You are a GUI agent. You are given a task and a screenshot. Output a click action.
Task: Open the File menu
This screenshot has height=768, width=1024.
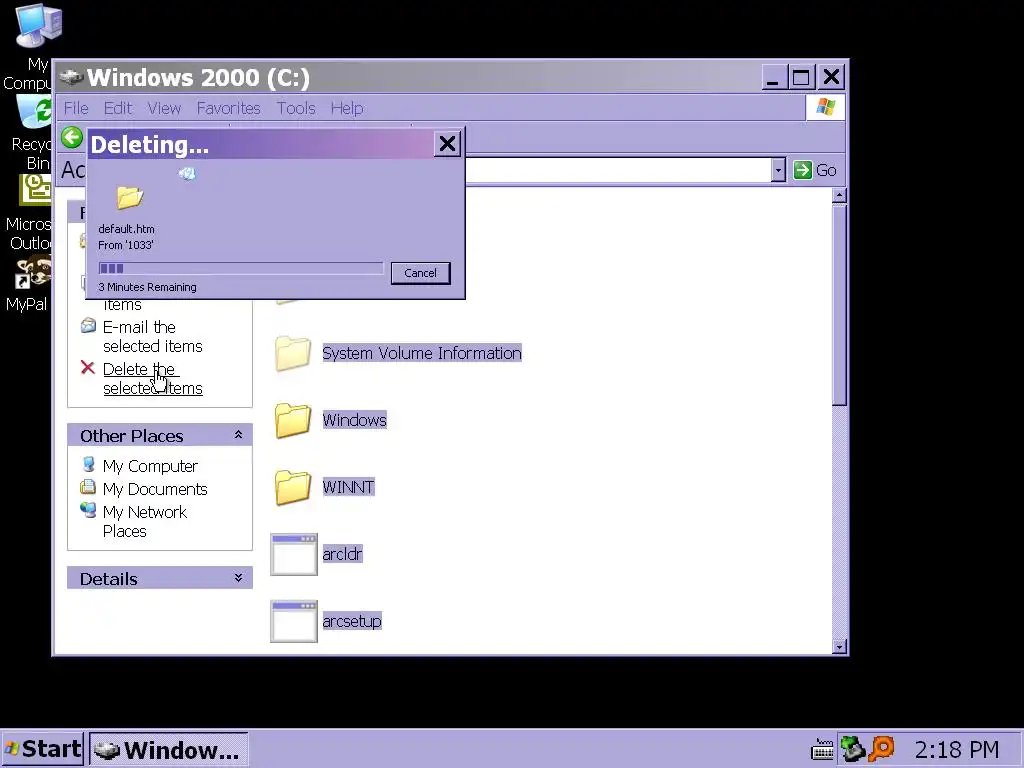coord(76,108)
